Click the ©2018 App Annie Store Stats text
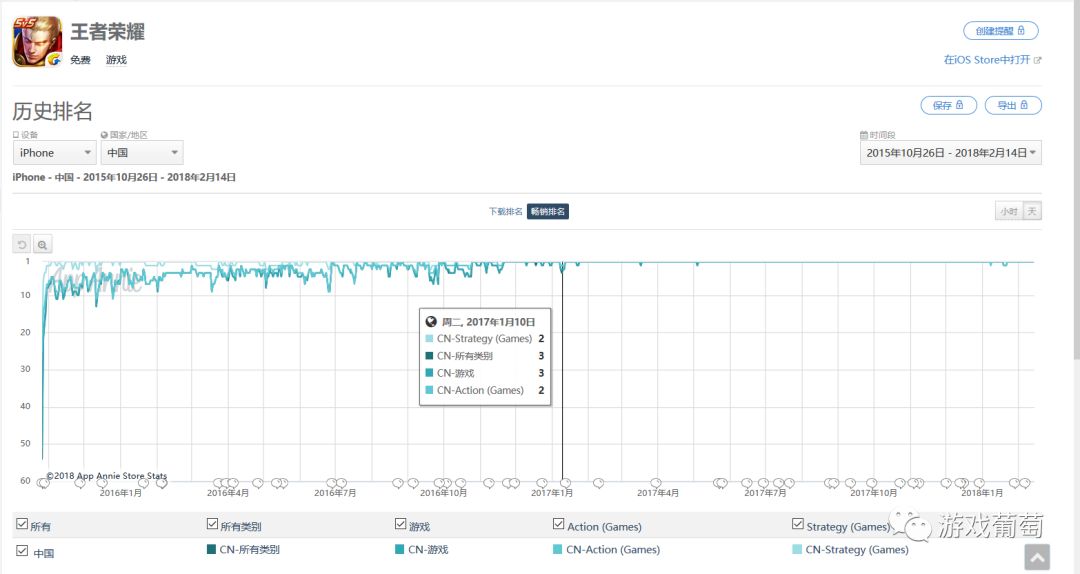1080x574 pixels. point(107,475)
